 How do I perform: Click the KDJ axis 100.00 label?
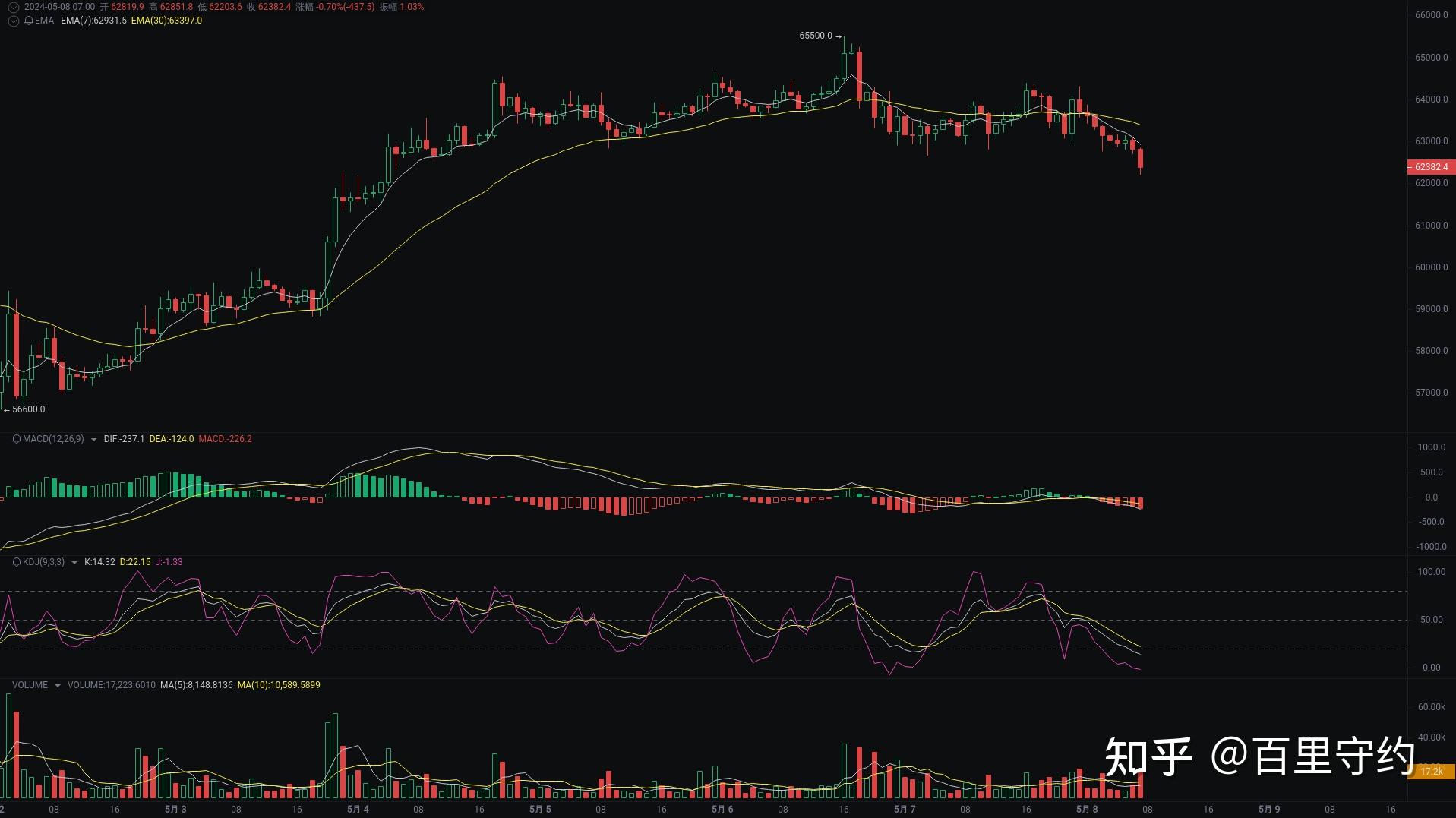pos(1432,572)
